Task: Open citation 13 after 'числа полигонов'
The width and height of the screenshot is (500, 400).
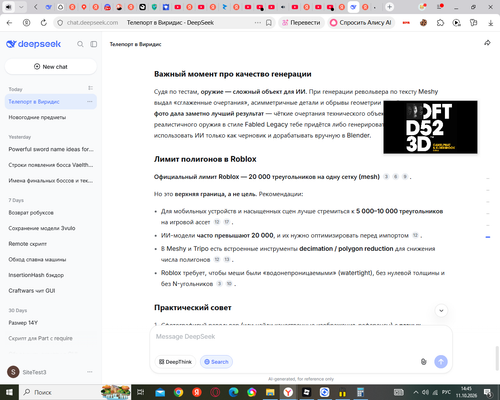Action: pos(227,260)
